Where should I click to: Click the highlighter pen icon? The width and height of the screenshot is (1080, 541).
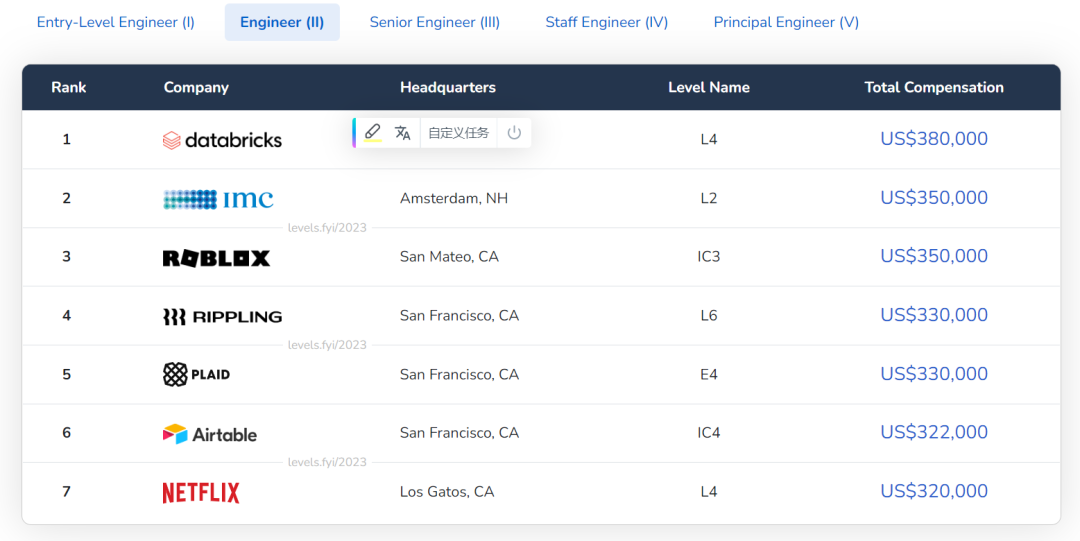[373, 132]
